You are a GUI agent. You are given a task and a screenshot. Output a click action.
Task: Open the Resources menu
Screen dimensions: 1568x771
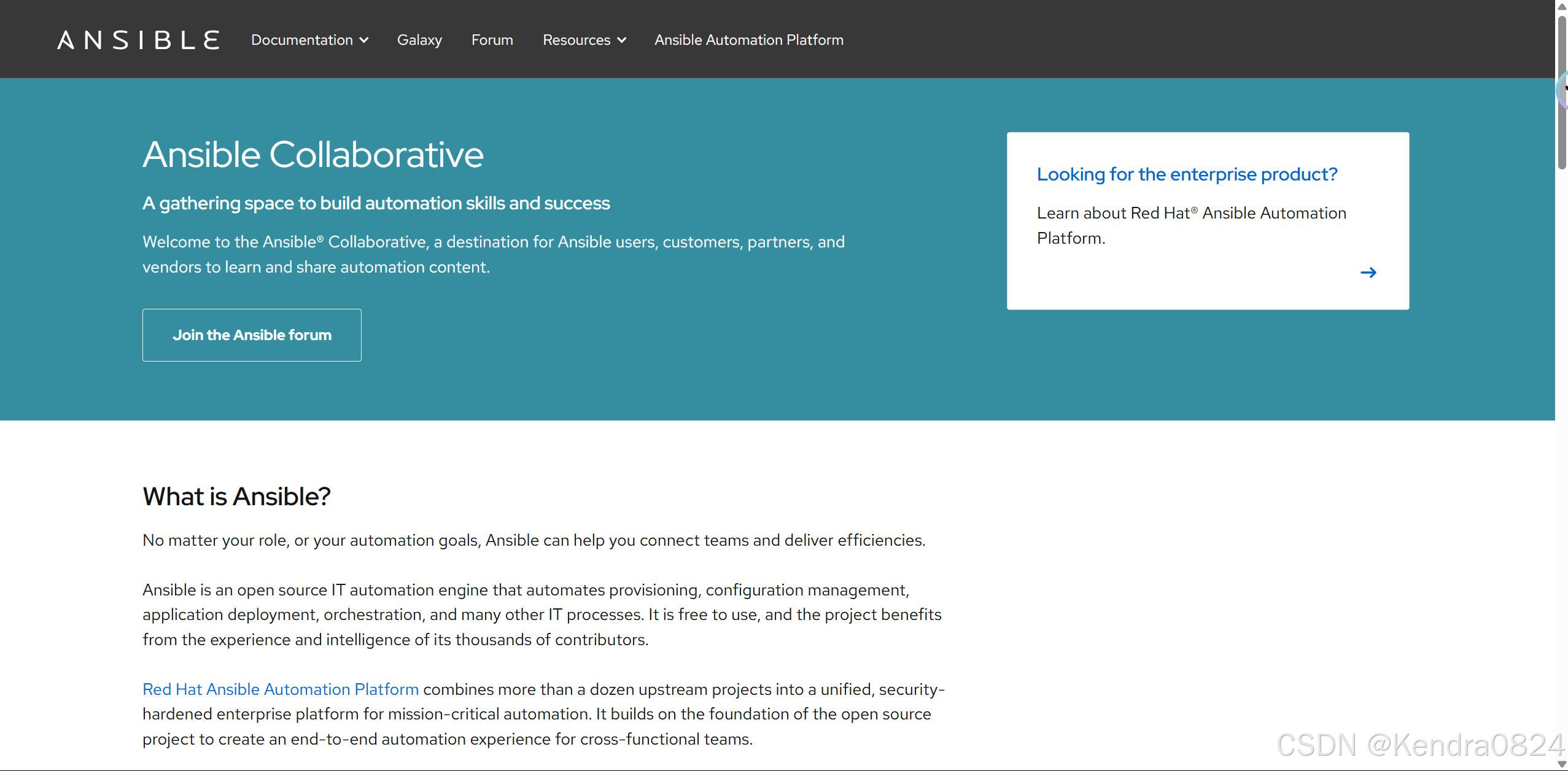576,40
